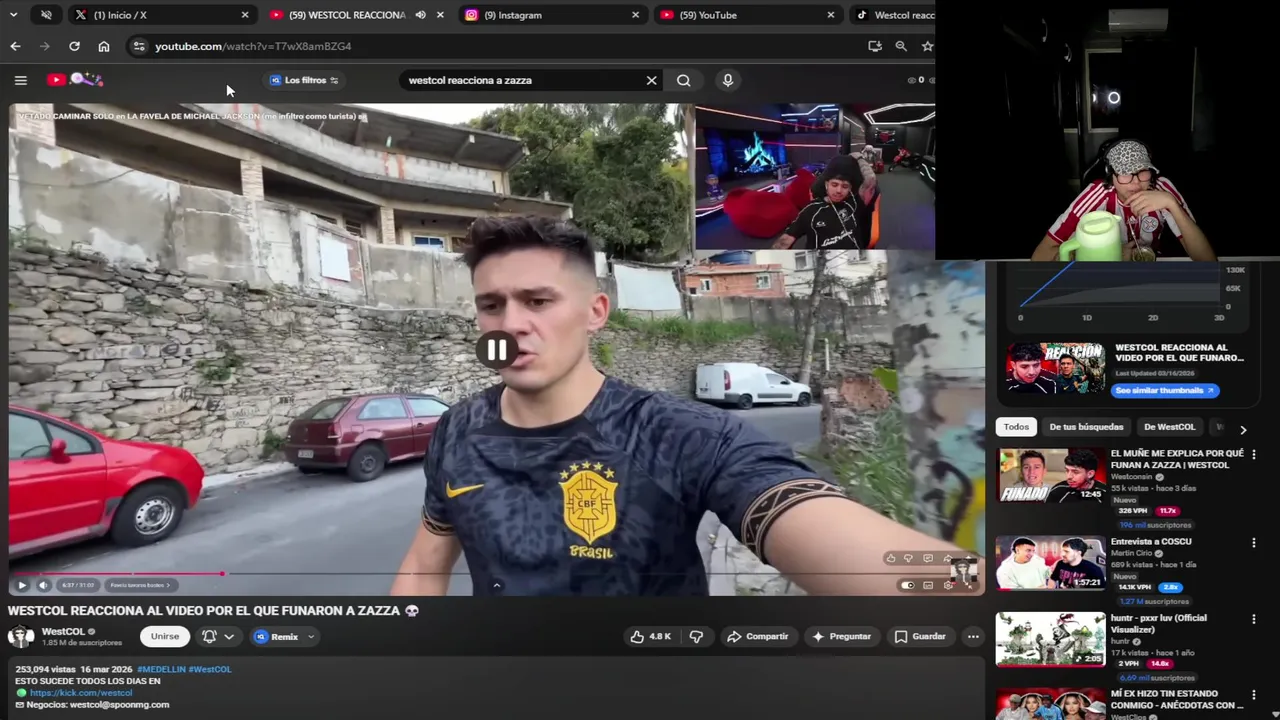Open options for huntr pxxr luv video
The height and width of the screenshot is (720, 1280).
pyautogui.click(x=1253, y=620)
